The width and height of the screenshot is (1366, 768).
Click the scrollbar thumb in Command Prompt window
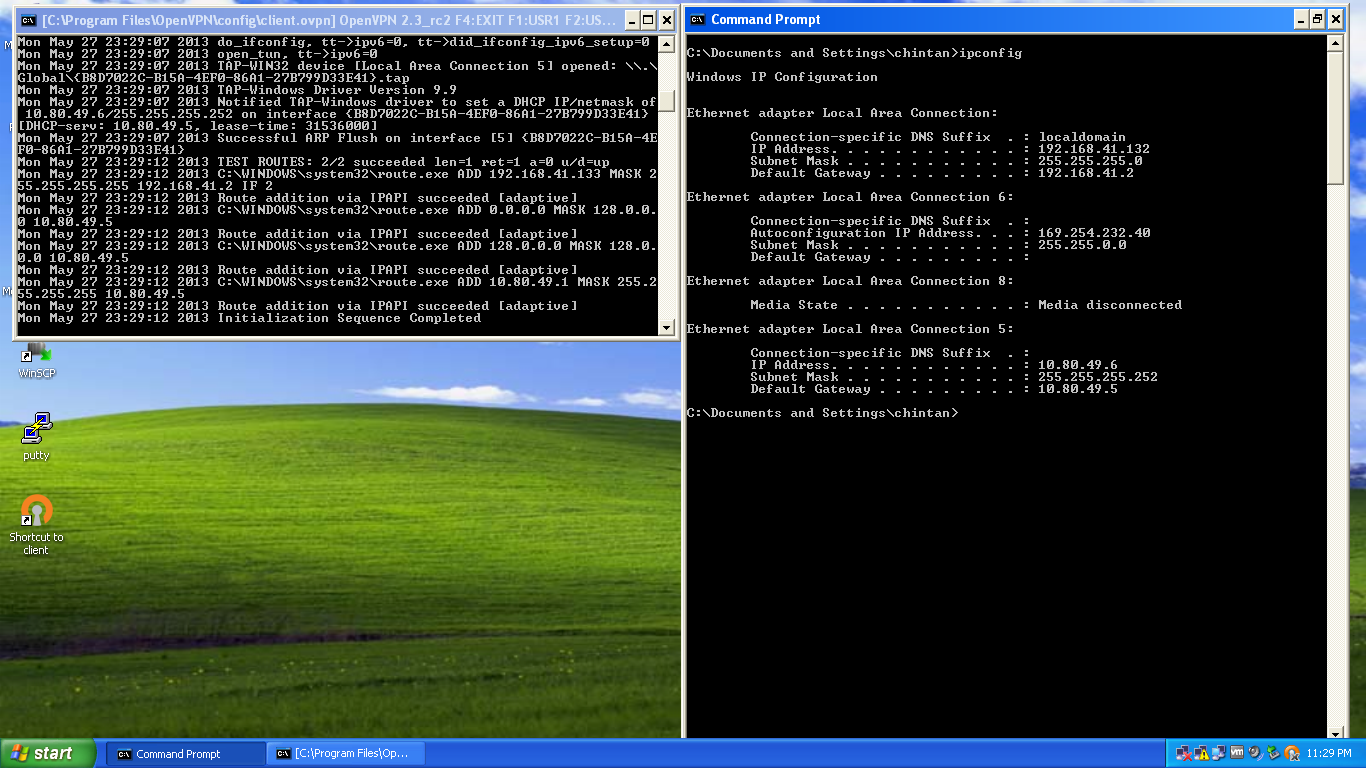point(1335,118)
